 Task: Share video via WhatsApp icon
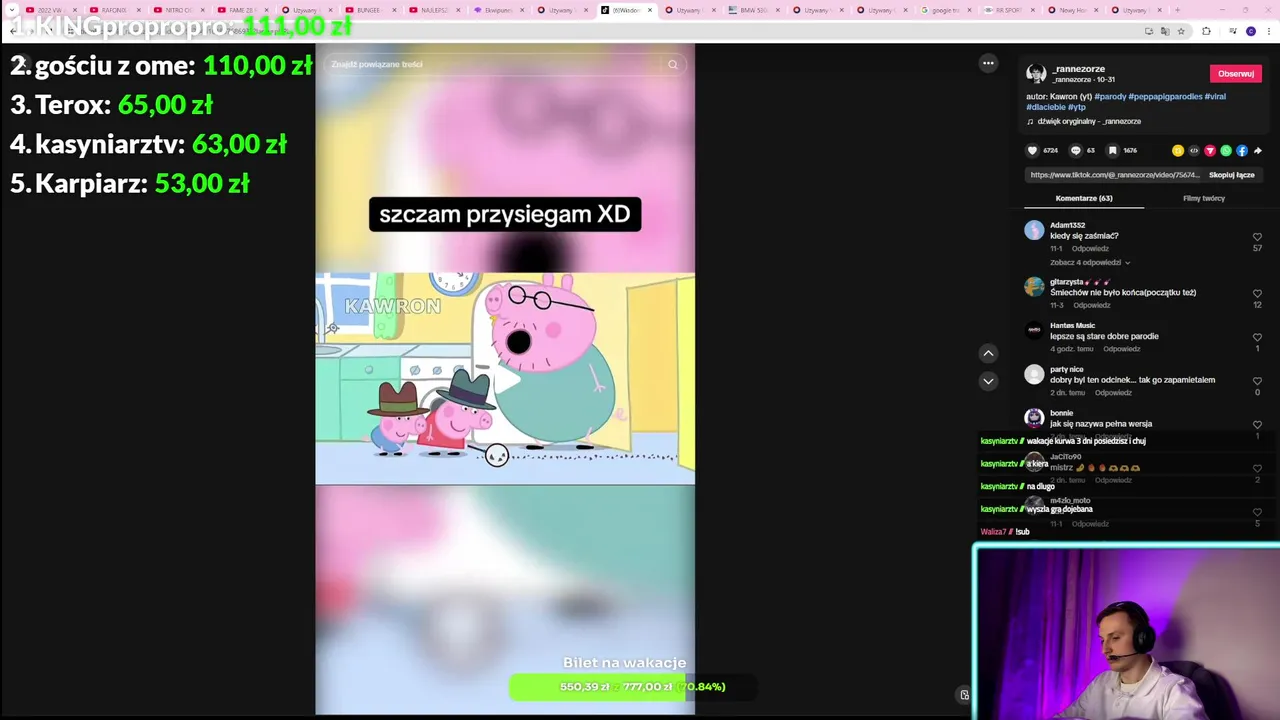(x=1226, y=151)
